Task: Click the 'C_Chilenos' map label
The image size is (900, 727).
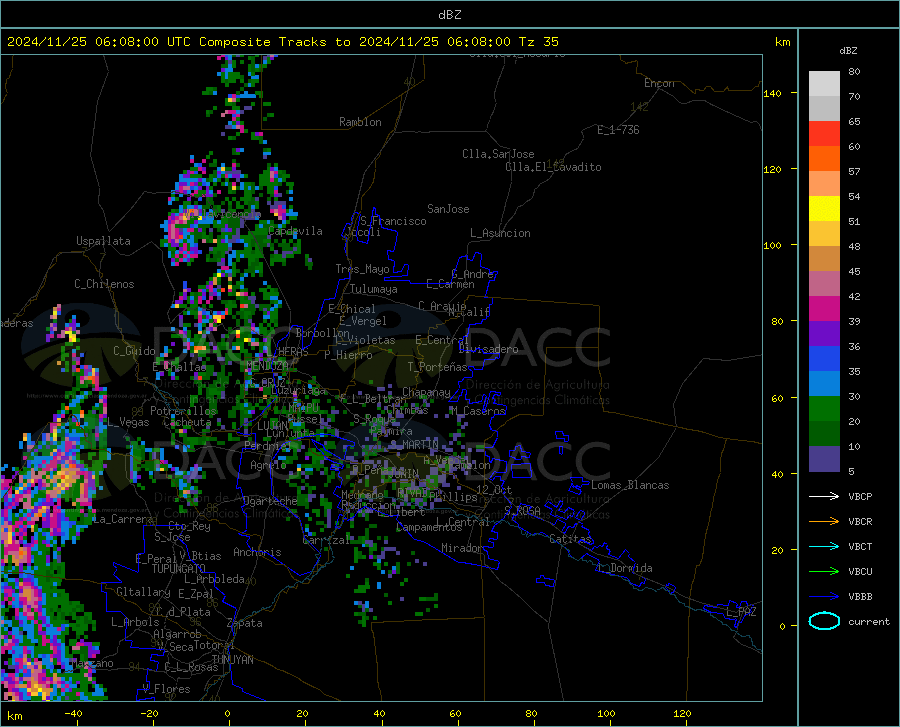Action: (104, 284)
